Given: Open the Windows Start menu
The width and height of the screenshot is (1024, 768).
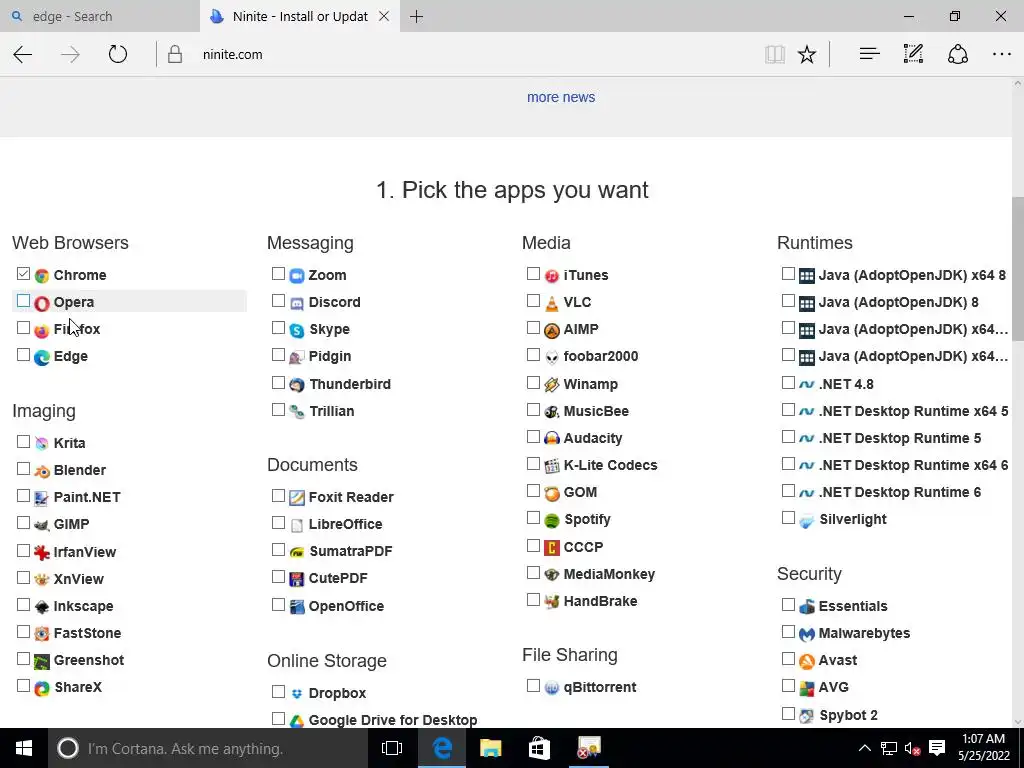Looking at the screenshot, I should (24, 748).
